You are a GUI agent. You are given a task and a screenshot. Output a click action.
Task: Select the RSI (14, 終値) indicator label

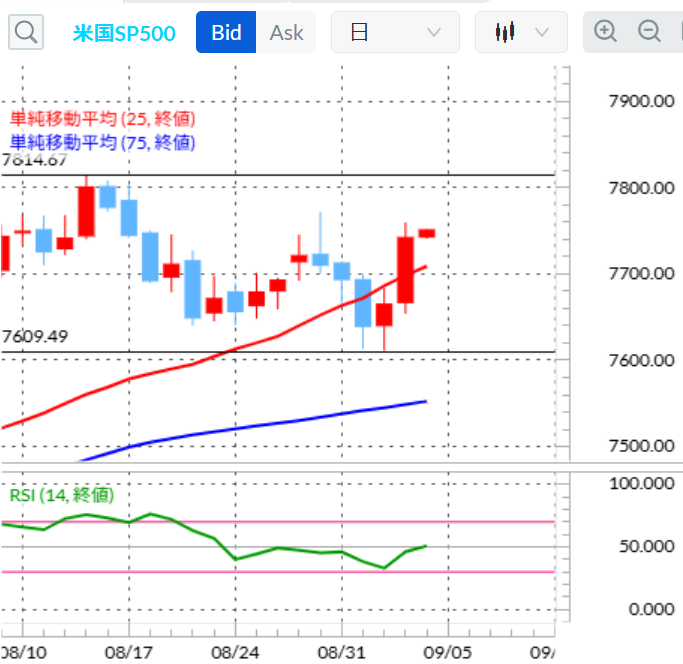pos(62,495)
